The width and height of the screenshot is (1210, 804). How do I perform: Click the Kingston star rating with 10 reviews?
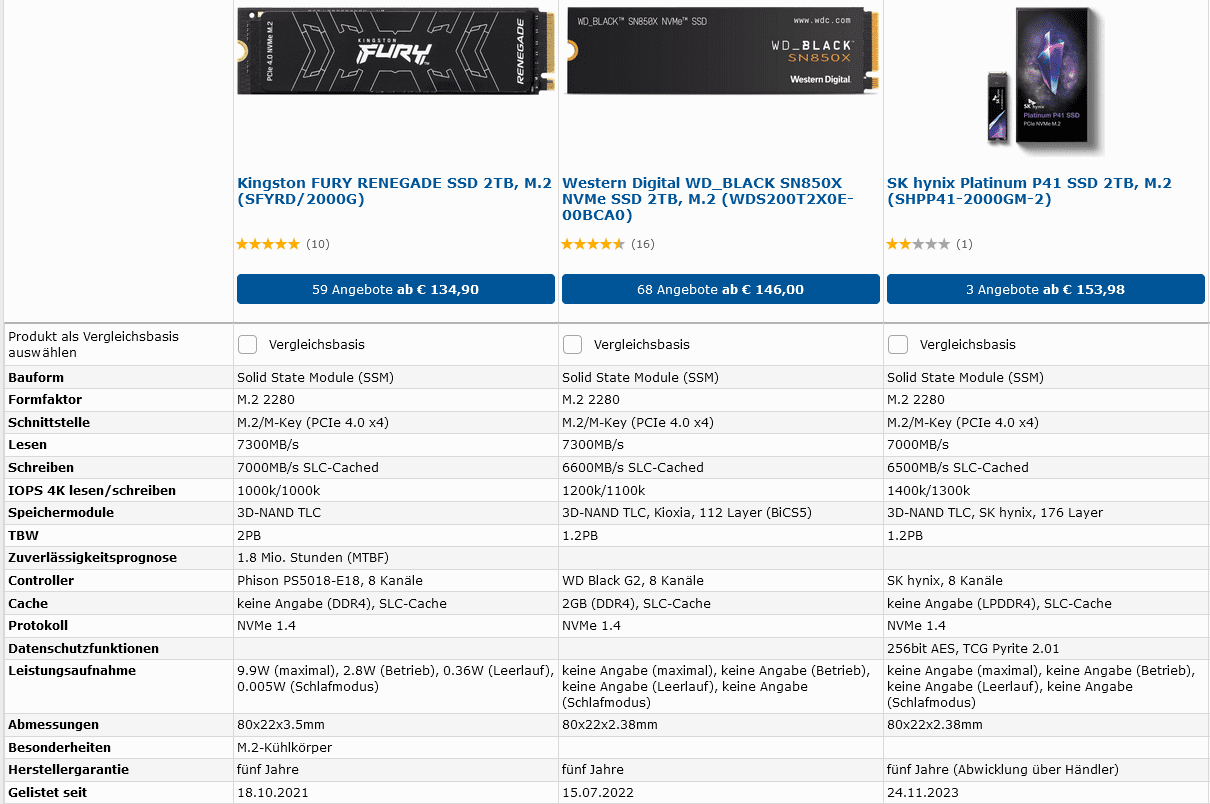pos(268,244)
